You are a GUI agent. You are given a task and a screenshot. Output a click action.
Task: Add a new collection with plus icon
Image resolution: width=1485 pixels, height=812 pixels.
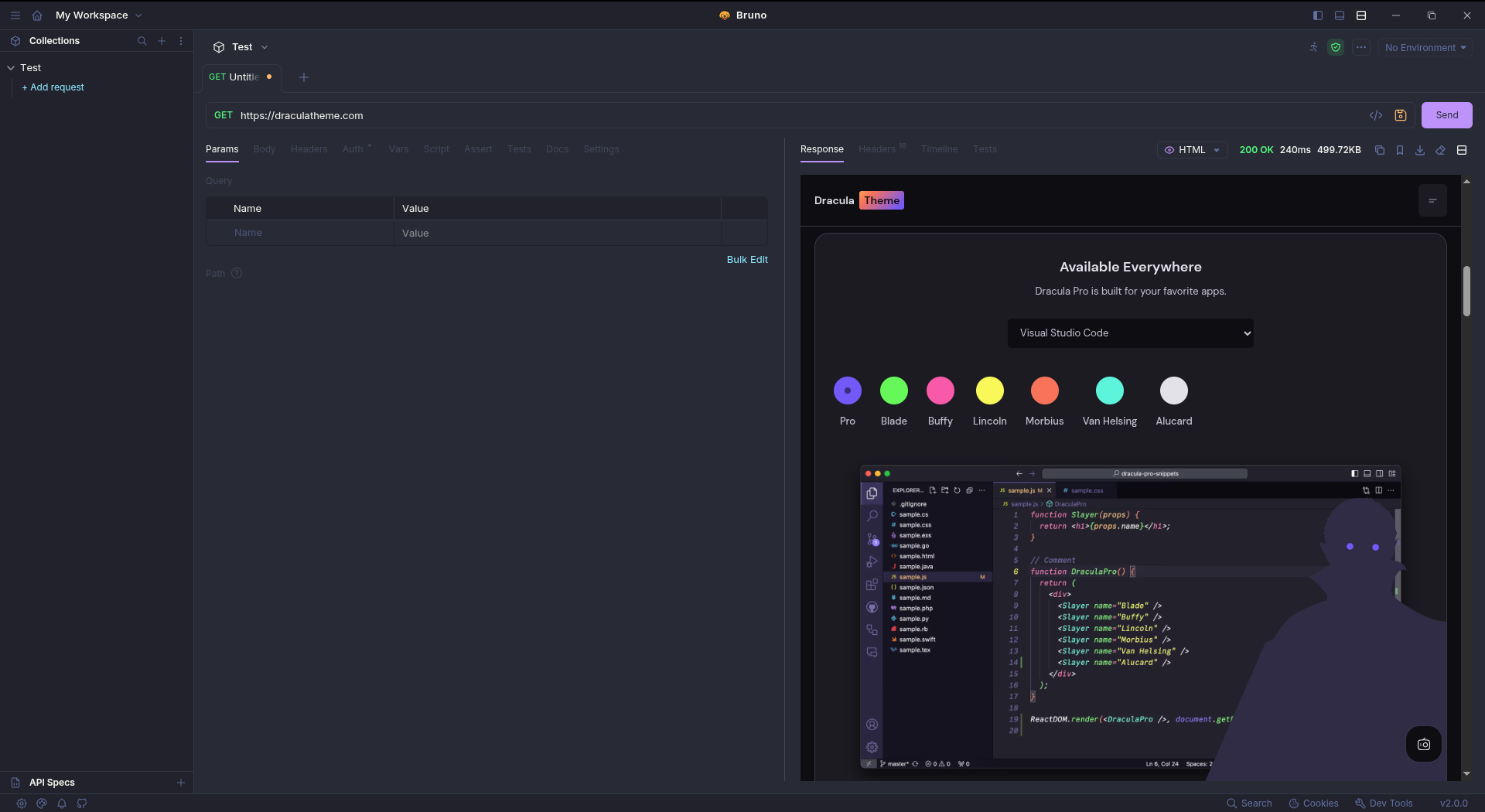coord(162,41)
